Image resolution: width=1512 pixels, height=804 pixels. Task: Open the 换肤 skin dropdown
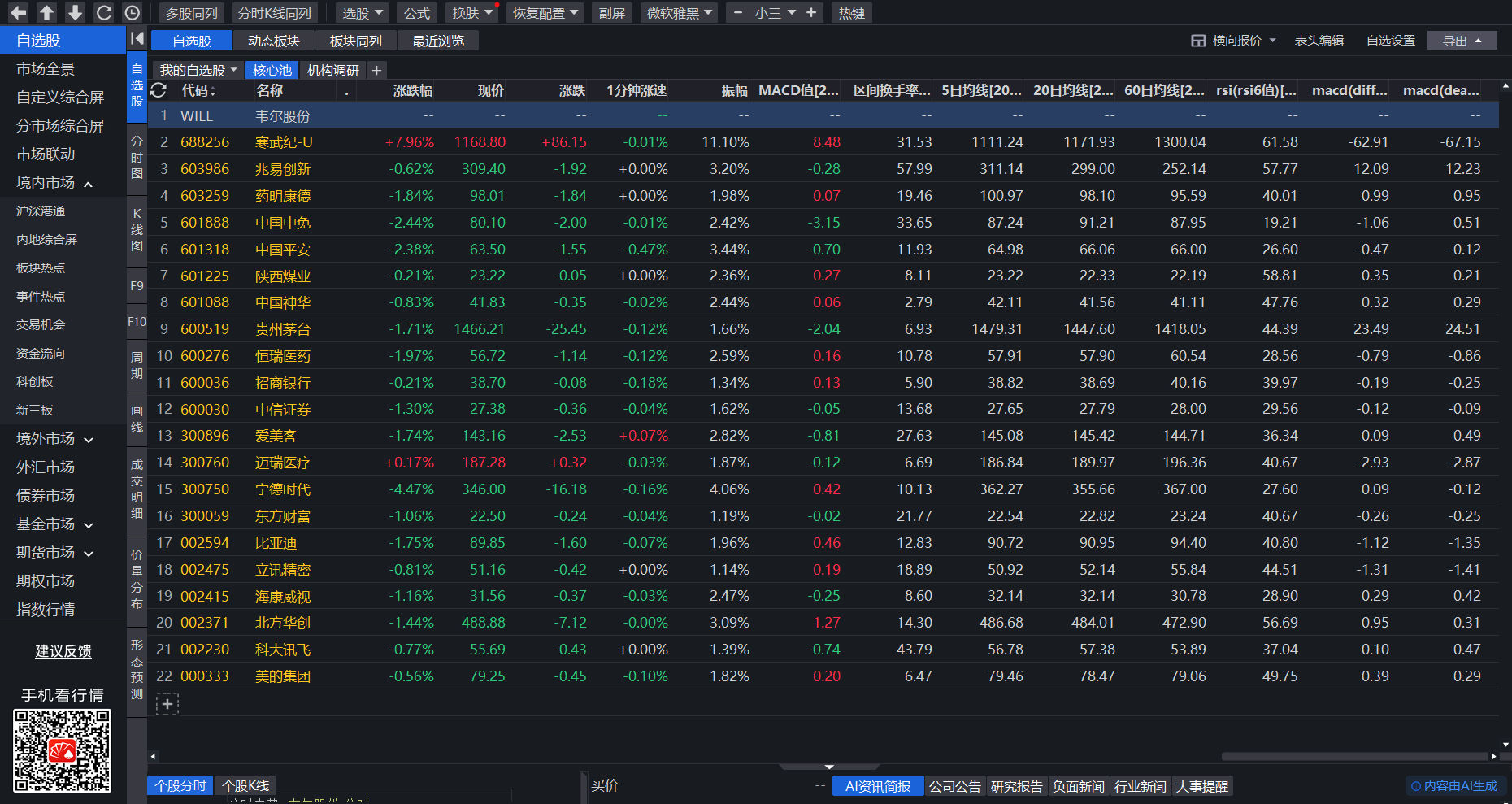point(473,13)
